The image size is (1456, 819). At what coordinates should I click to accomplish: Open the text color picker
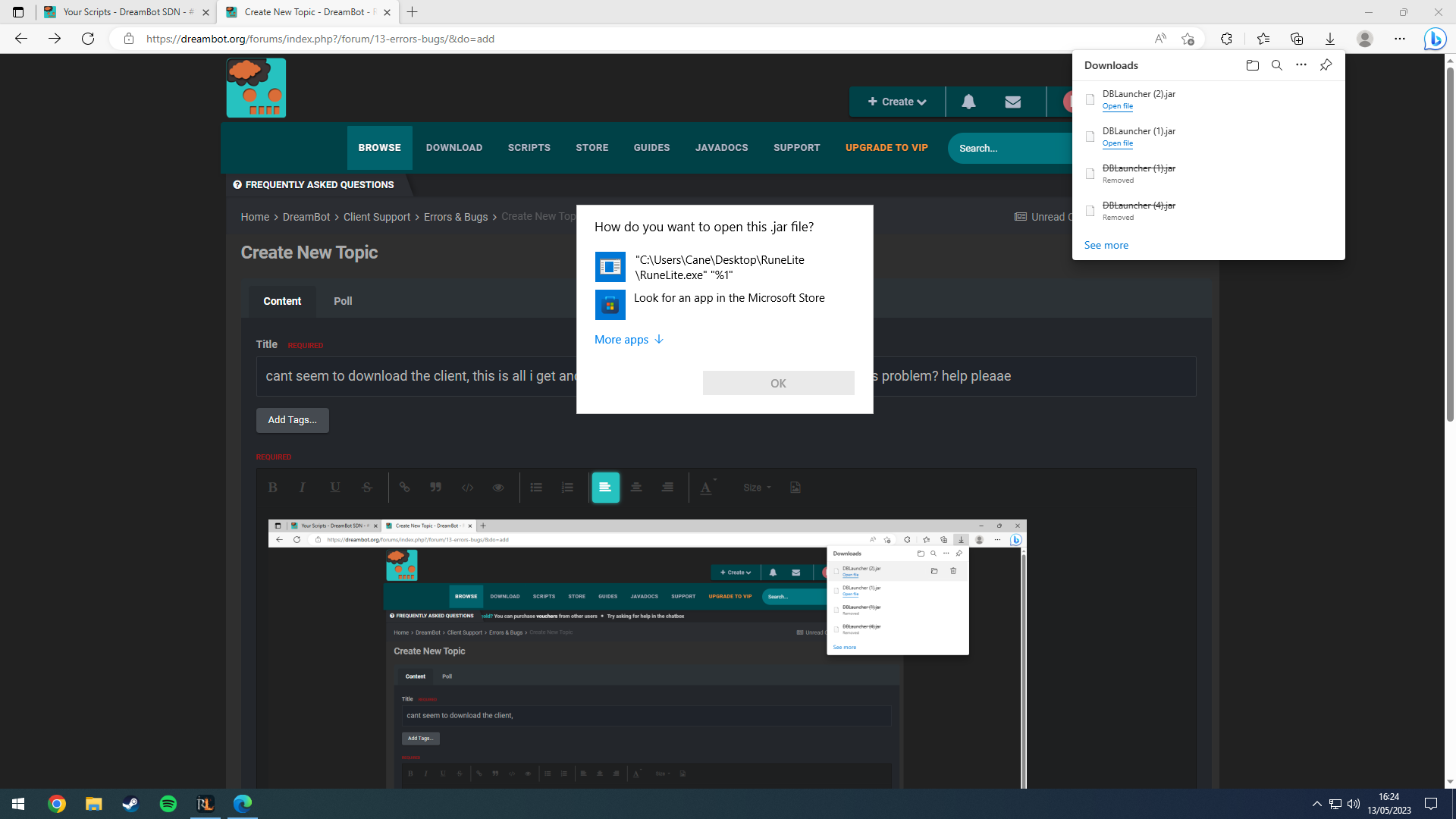708,488
